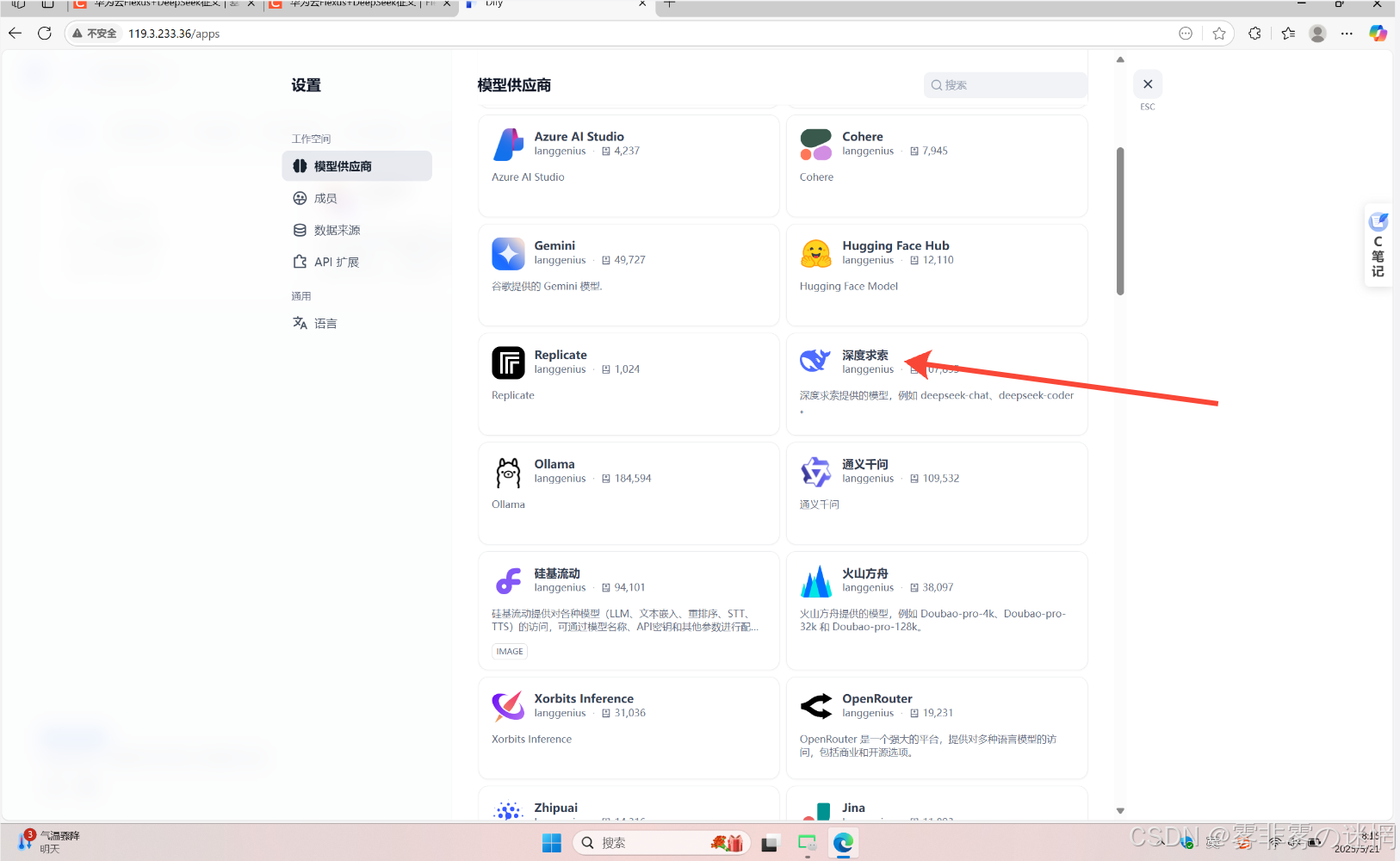Screen dimensions: 1400x861
Task: Select the Ollama llama icon
Action: (508, 473)
